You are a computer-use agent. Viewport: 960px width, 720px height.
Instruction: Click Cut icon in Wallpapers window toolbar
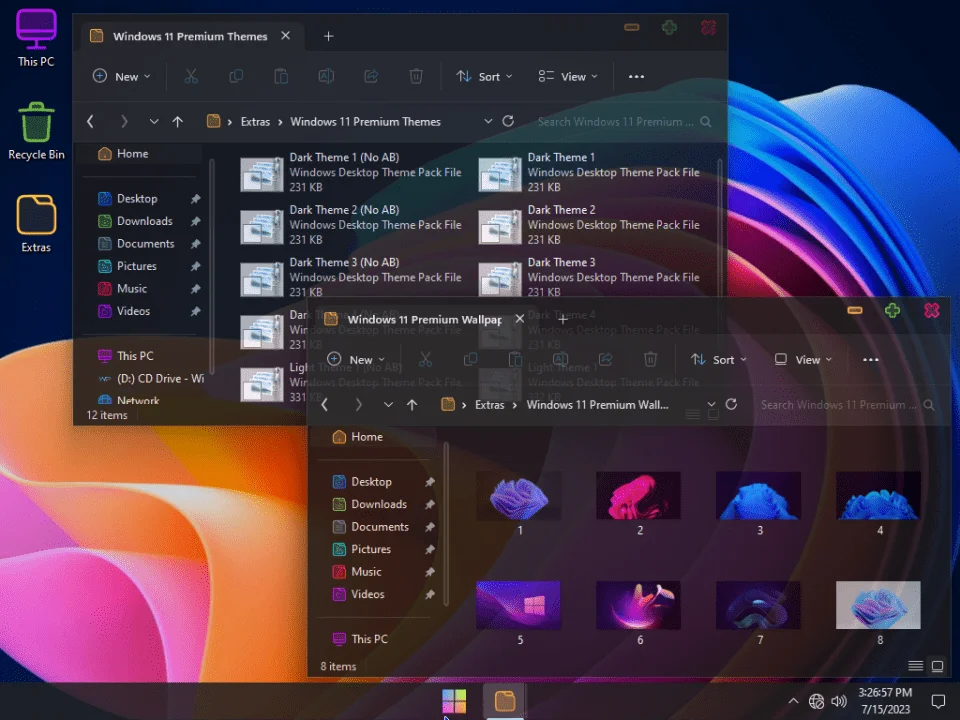[426, 359]
